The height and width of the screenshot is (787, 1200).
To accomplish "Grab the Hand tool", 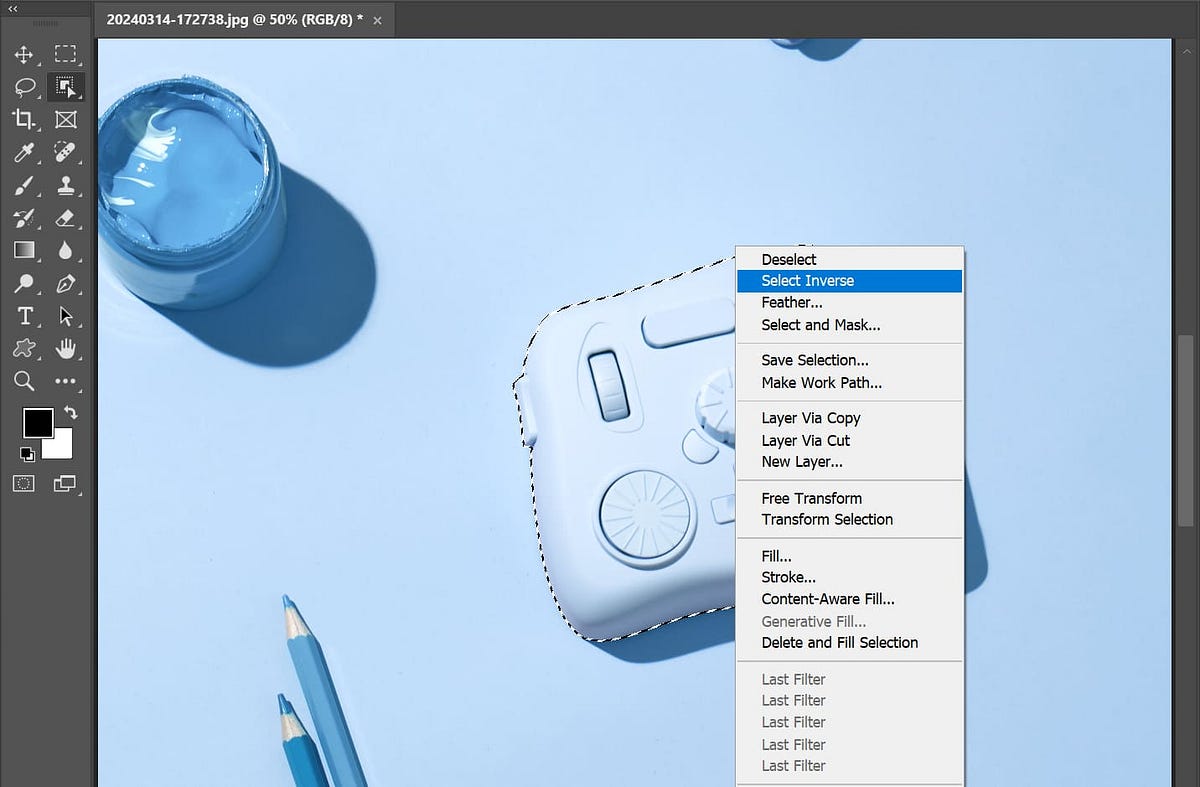I will pos(64,349).
